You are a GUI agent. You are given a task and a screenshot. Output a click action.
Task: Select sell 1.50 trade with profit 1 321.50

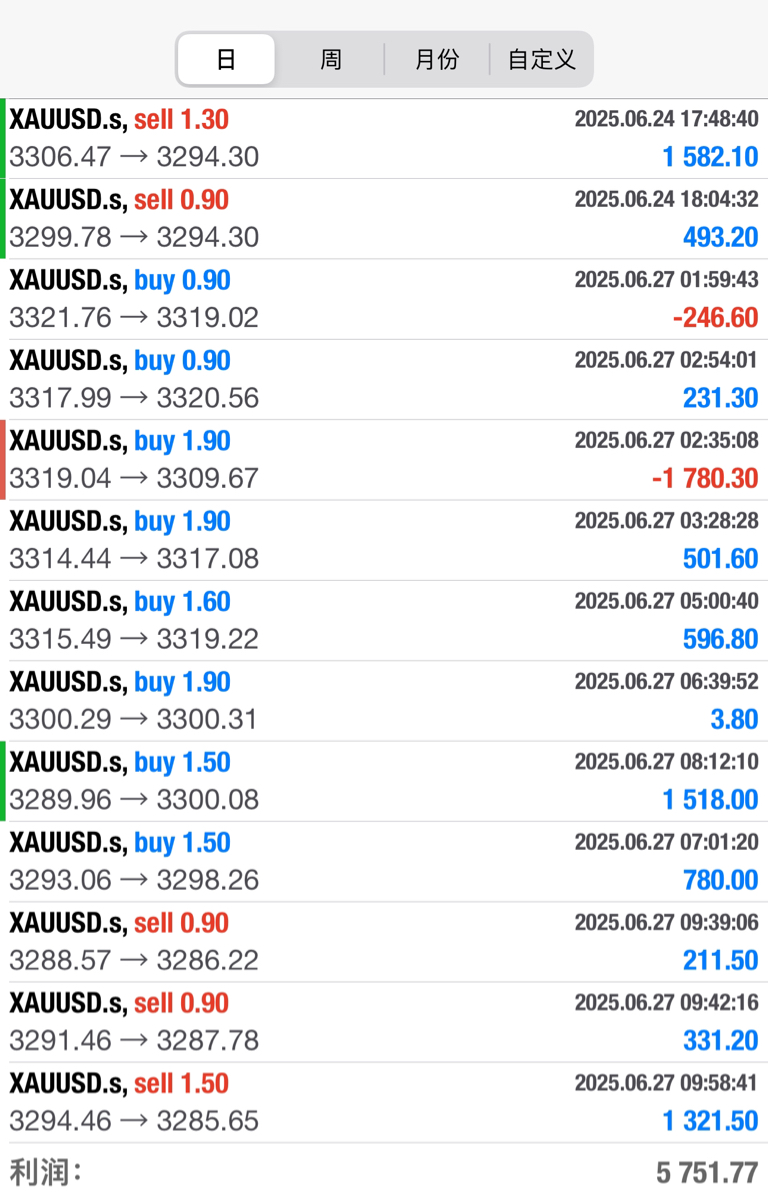click(384, 1103)
